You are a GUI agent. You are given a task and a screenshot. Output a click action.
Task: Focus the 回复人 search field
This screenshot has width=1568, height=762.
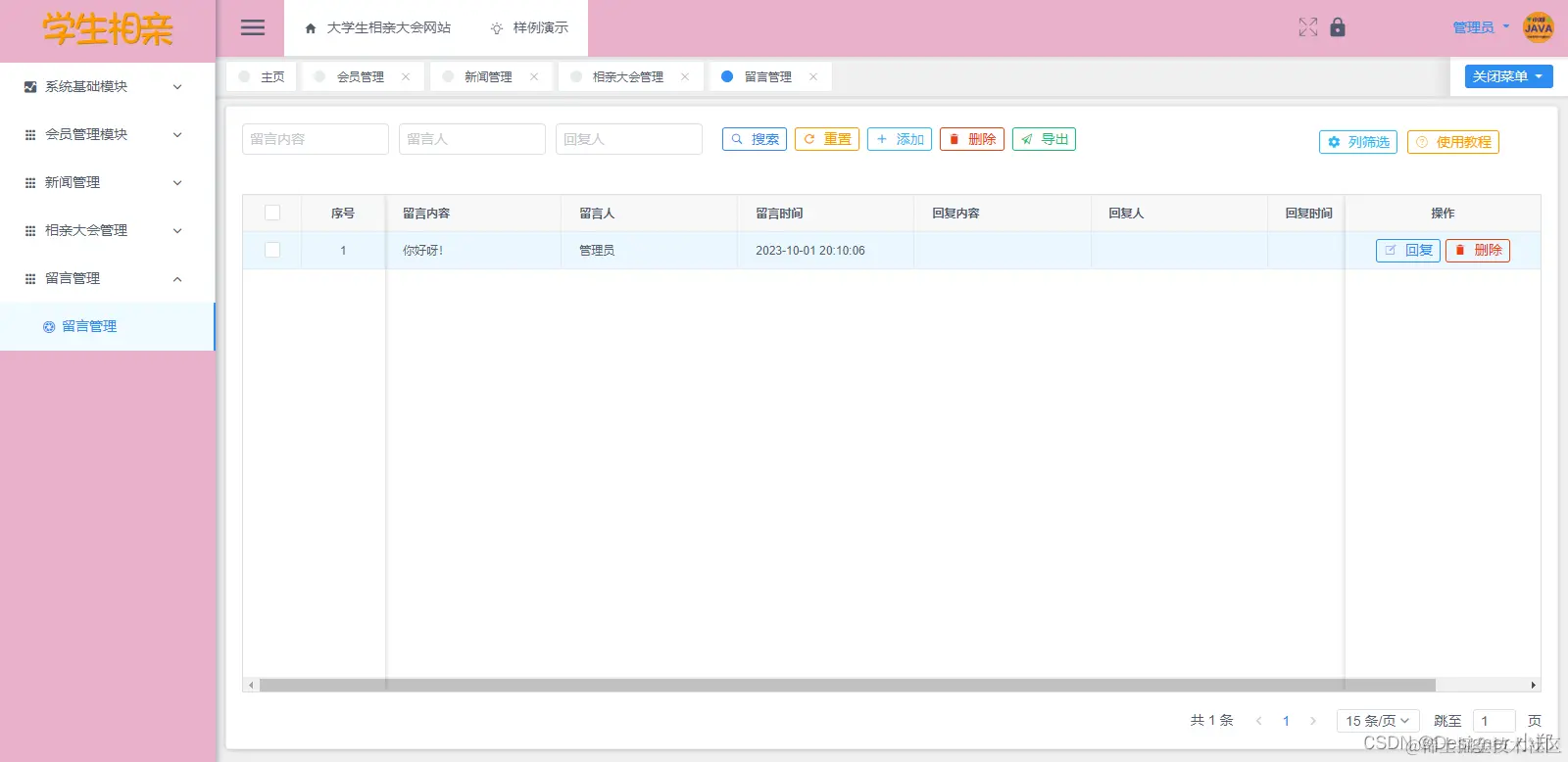[629, 139]
